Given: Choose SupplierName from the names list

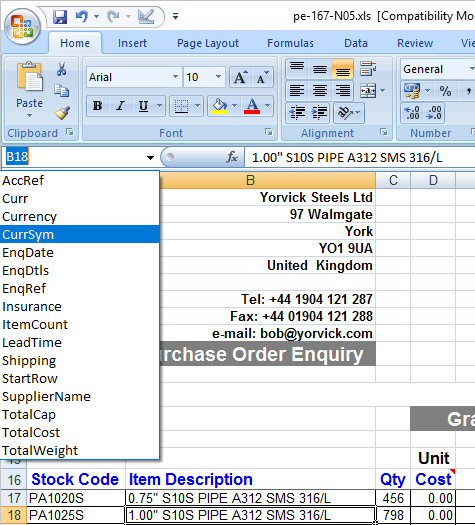Looking at the screenshot, I should [x=80, y=396].
